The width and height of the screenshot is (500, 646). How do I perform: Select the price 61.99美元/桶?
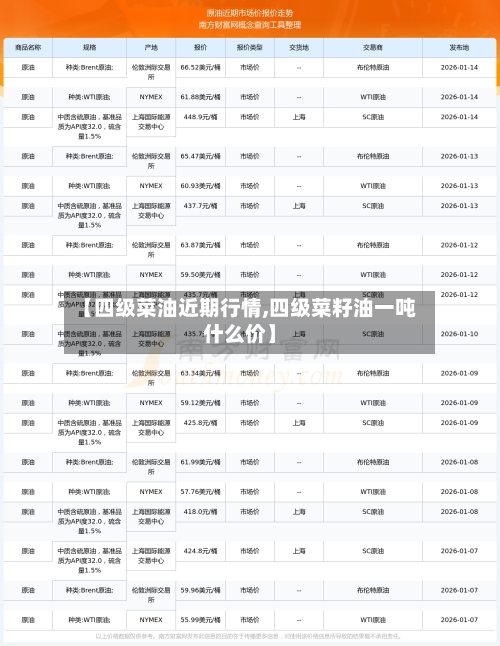(201, 462)
